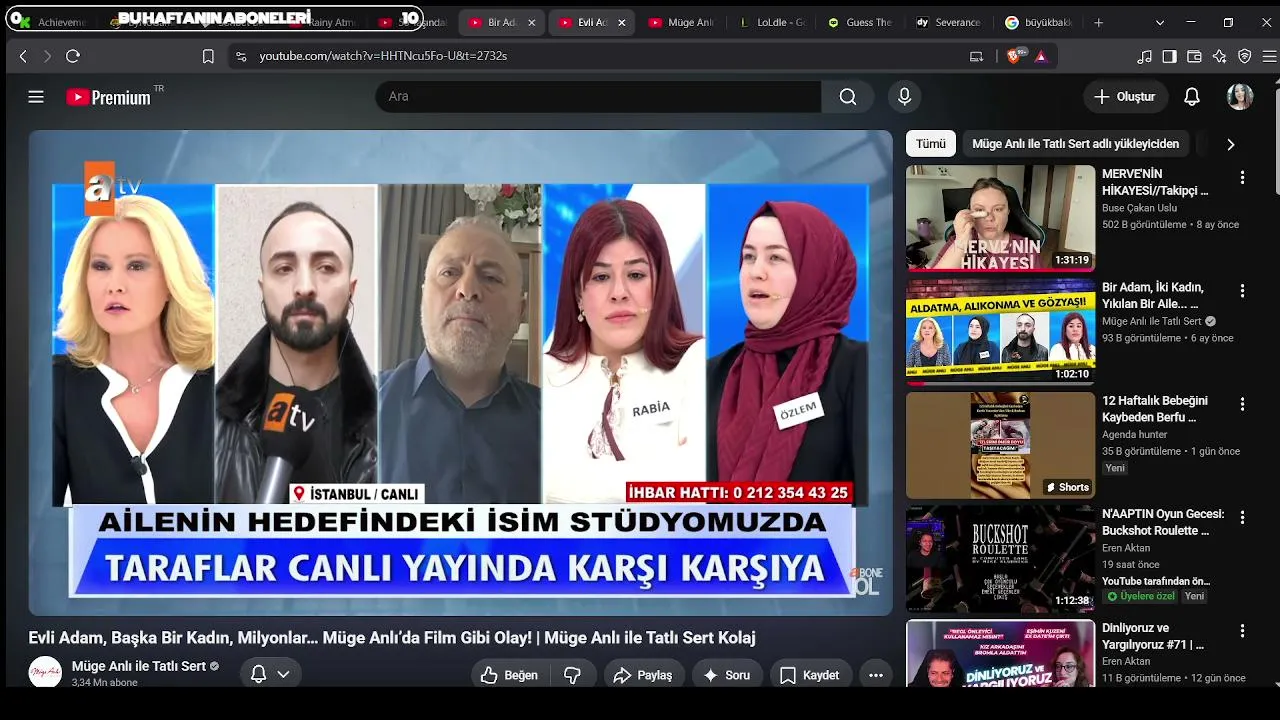1280x720 pixels.
Task: Click the search magnifier button
Action: 848,97
